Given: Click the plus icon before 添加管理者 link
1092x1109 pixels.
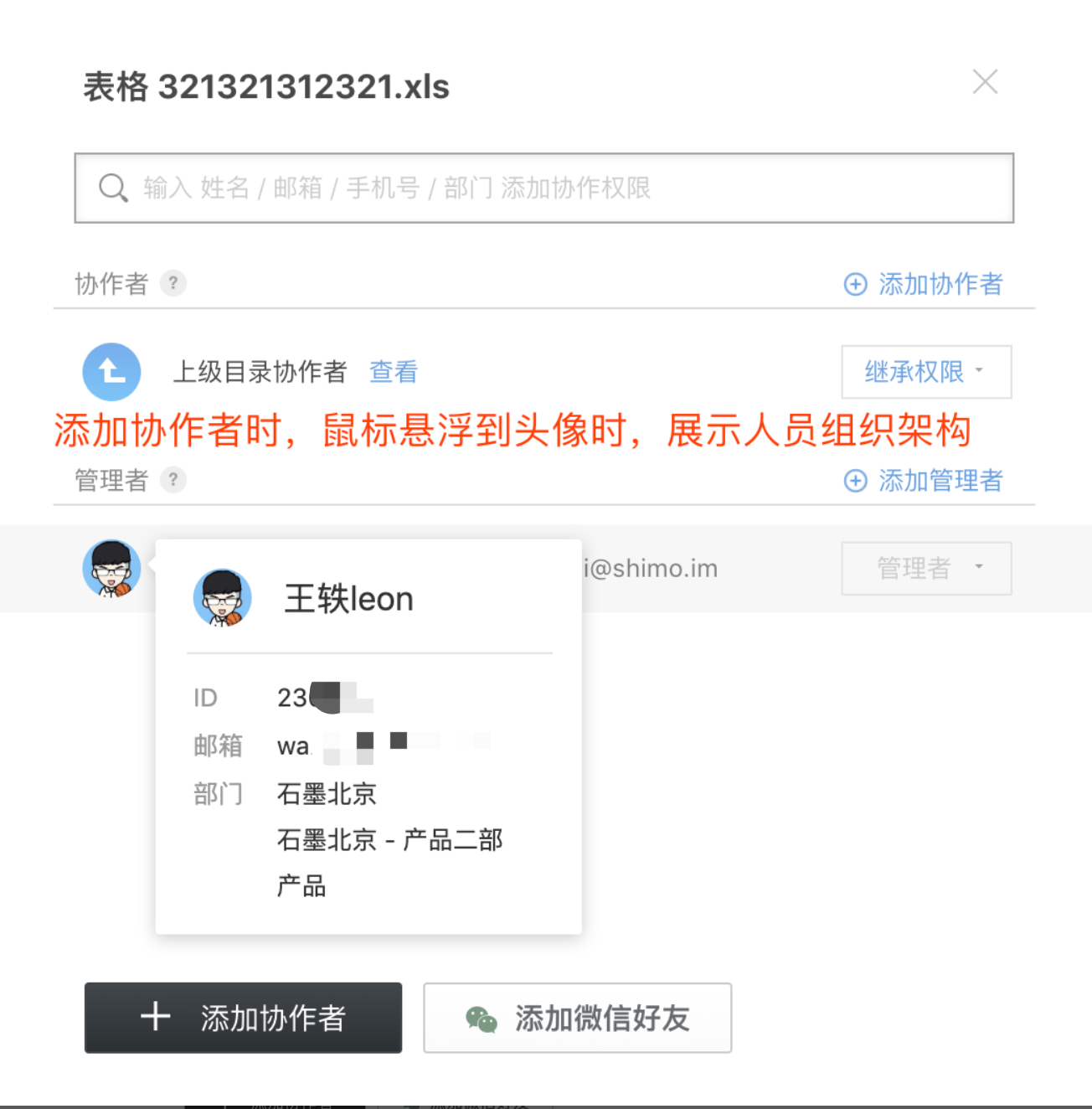Looking at the screenshot, I should tap(855, 481).
